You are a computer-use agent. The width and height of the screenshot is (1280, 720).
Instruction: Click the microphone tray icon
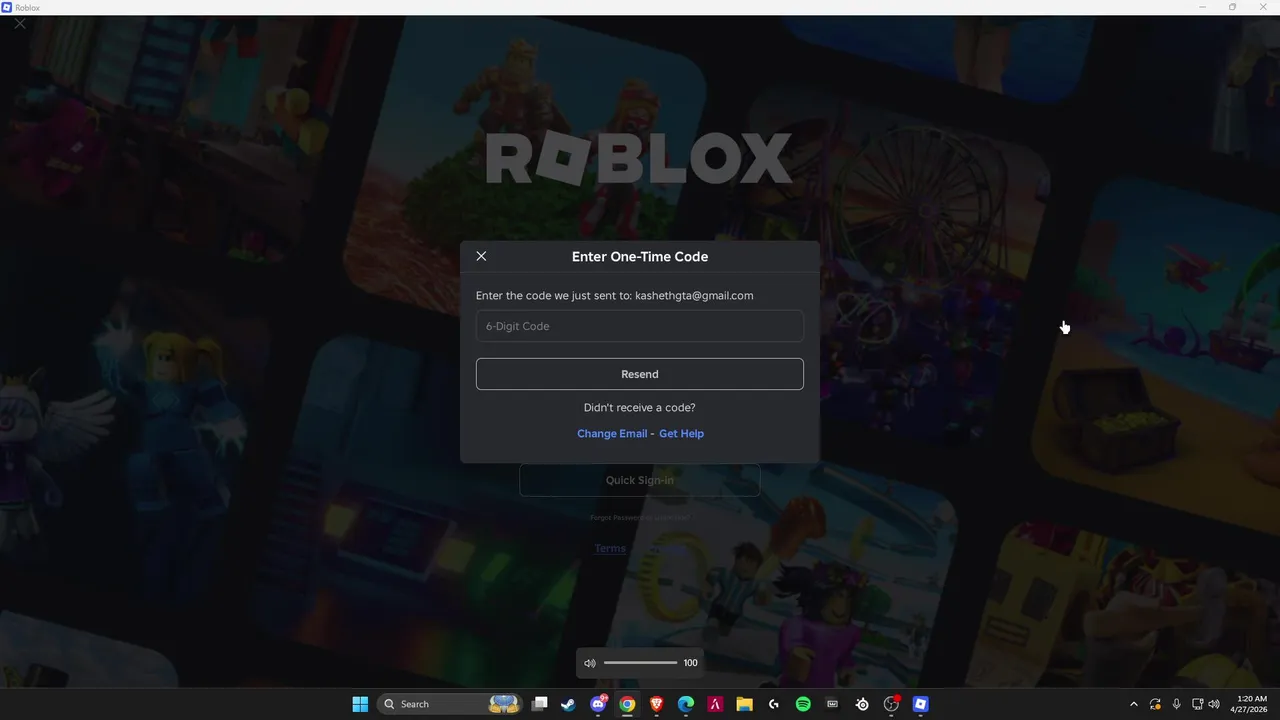pyautogui.click(x=1176, y=704)
